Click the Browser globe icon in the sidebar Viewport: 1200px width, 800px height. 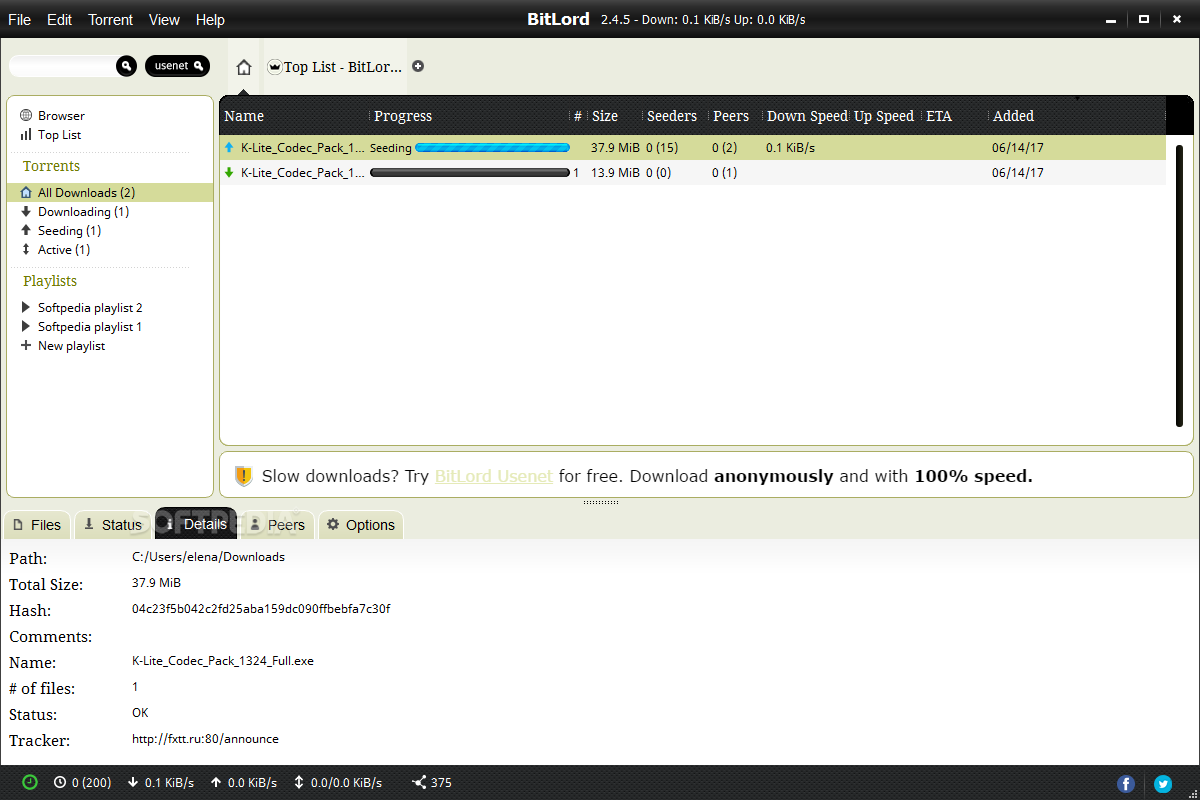[27, 115]
